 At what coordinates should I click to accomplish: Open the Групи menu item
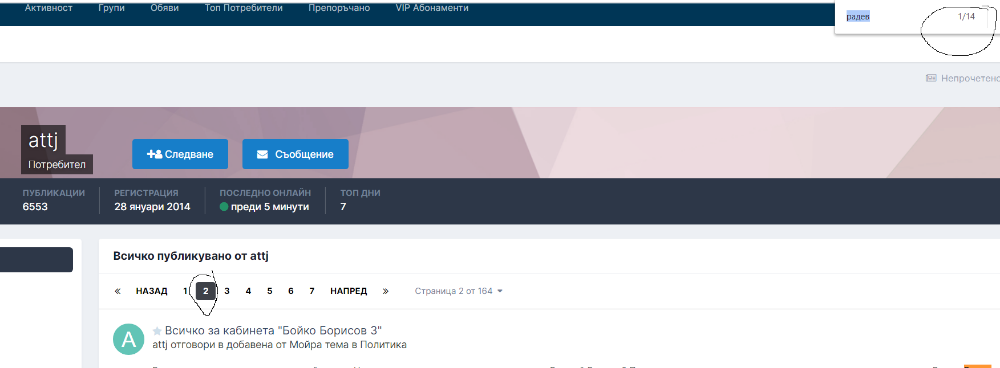click(x=112, y=8)
